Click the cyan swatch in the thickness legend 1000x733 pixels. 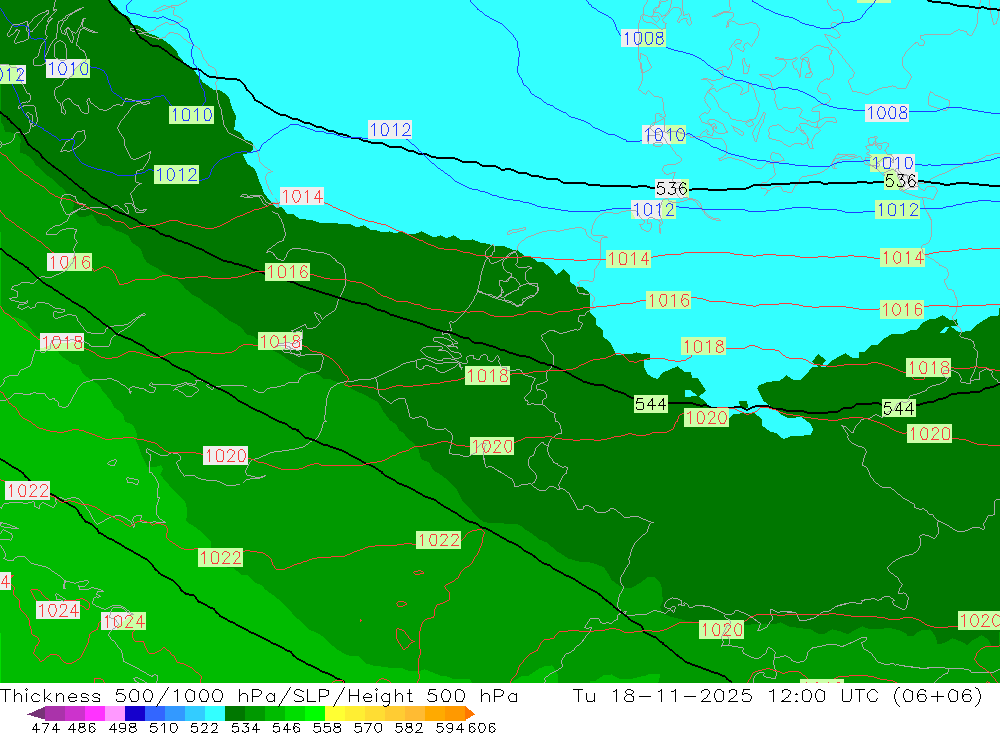pos(215,713)
